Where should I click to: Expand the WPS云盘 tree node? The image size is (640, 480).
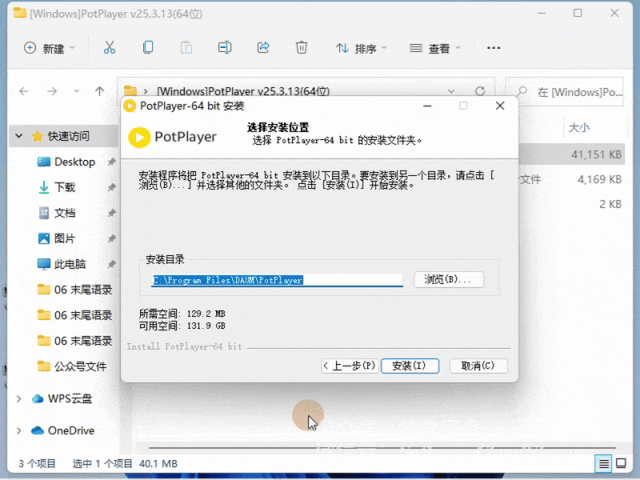[19, 398]
